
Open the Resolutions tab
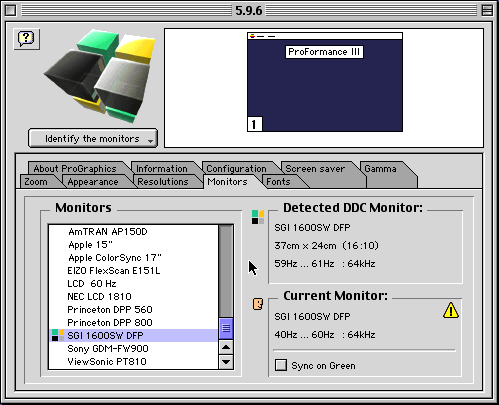(163, 182)
